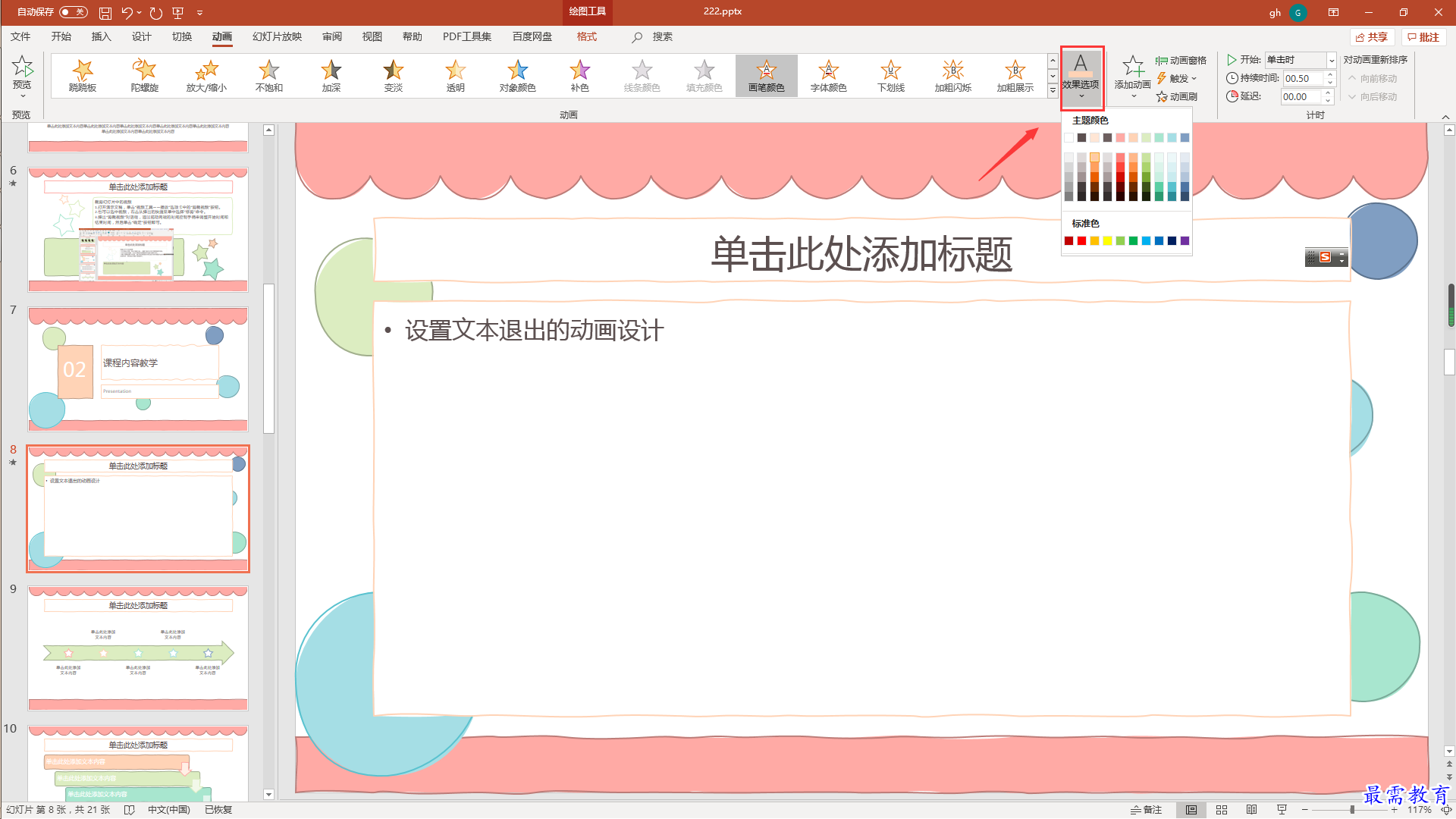Open the 效果选项 effect options dropdown

(x=1081, y=78)
